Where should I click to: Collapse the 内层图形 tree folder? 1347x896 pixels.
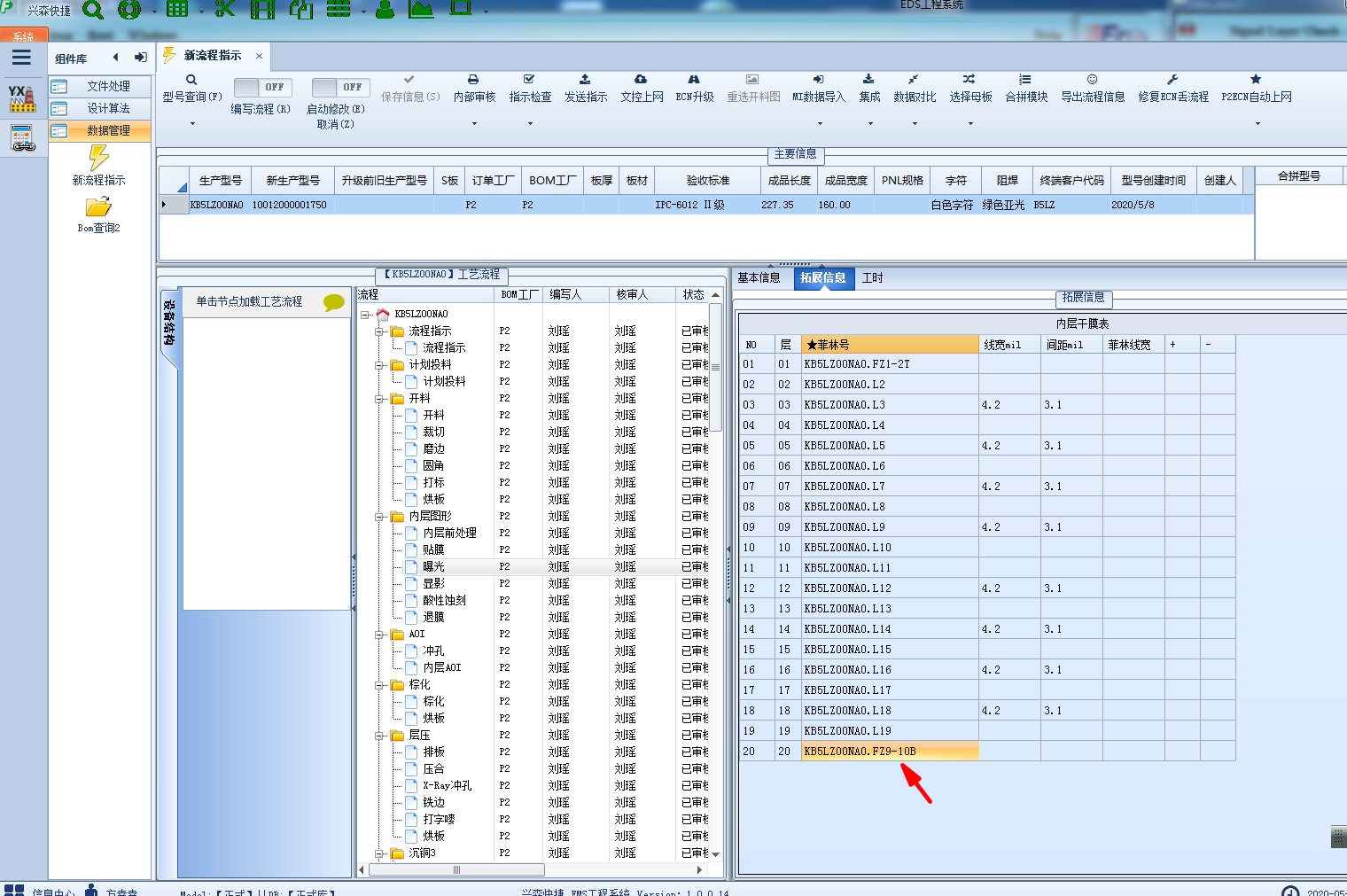point(379,517)
